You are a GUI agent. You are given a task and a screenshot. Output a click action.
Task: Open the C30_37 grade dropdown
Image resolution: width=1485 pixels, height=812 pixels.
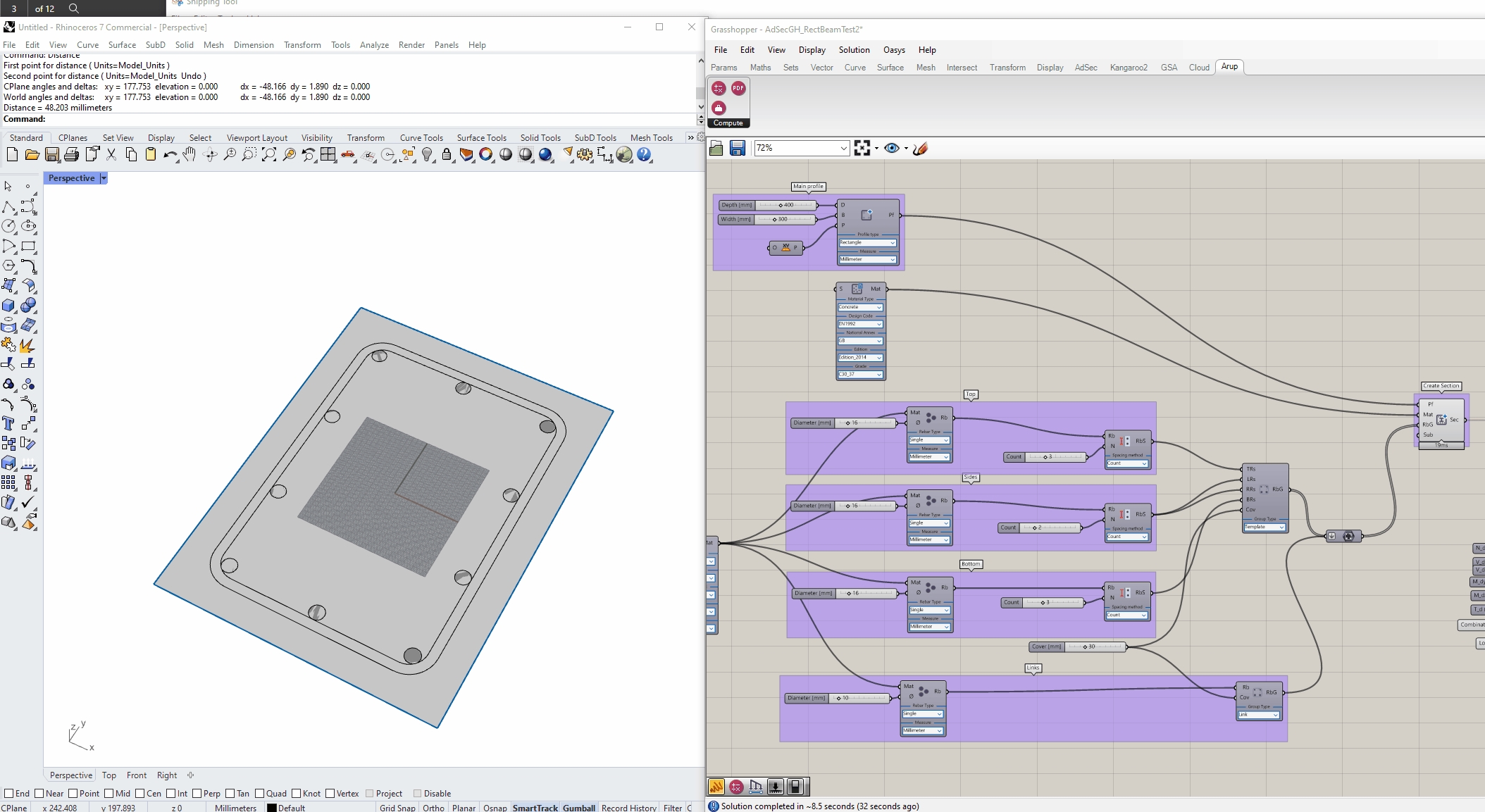[x=860, y=375]
